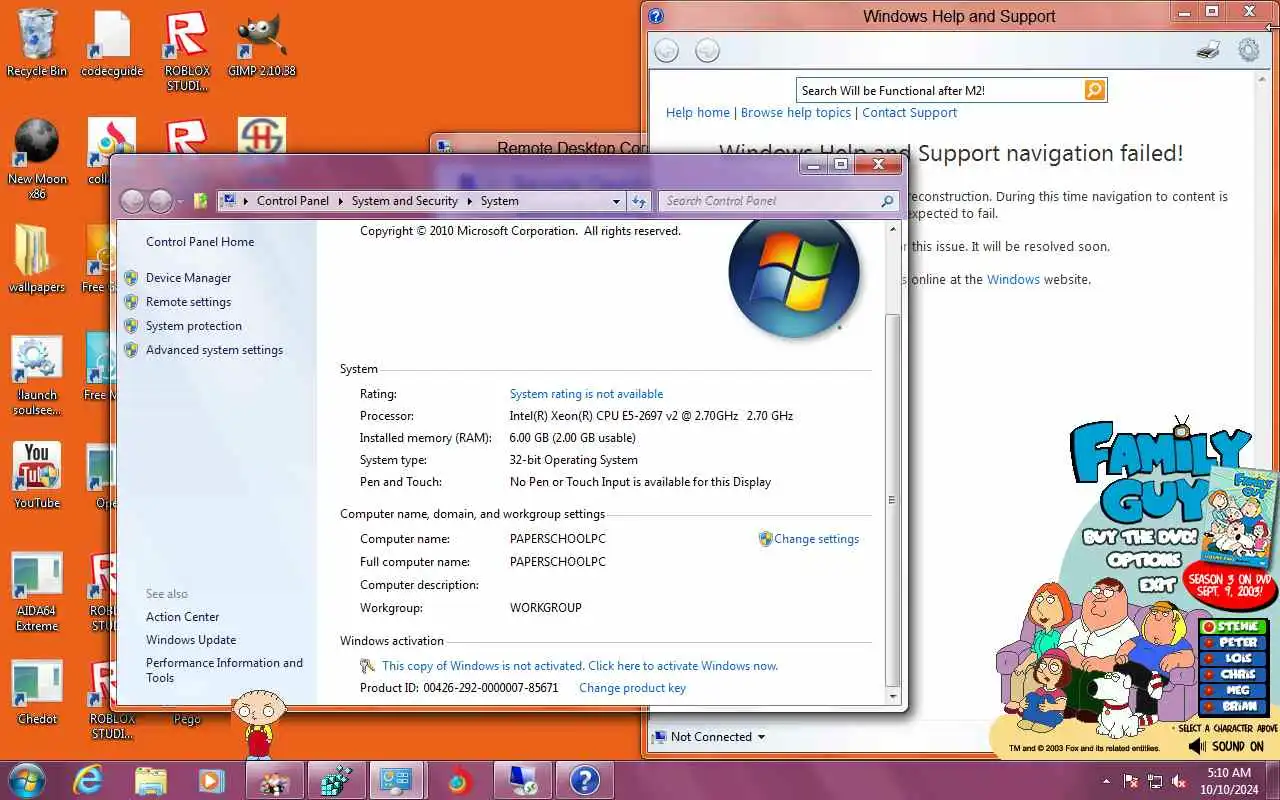The height and width of the screenshot is (800, 1280).
Task: Click the muted volume icon in the tray
Action: (x=1179, y=781)
